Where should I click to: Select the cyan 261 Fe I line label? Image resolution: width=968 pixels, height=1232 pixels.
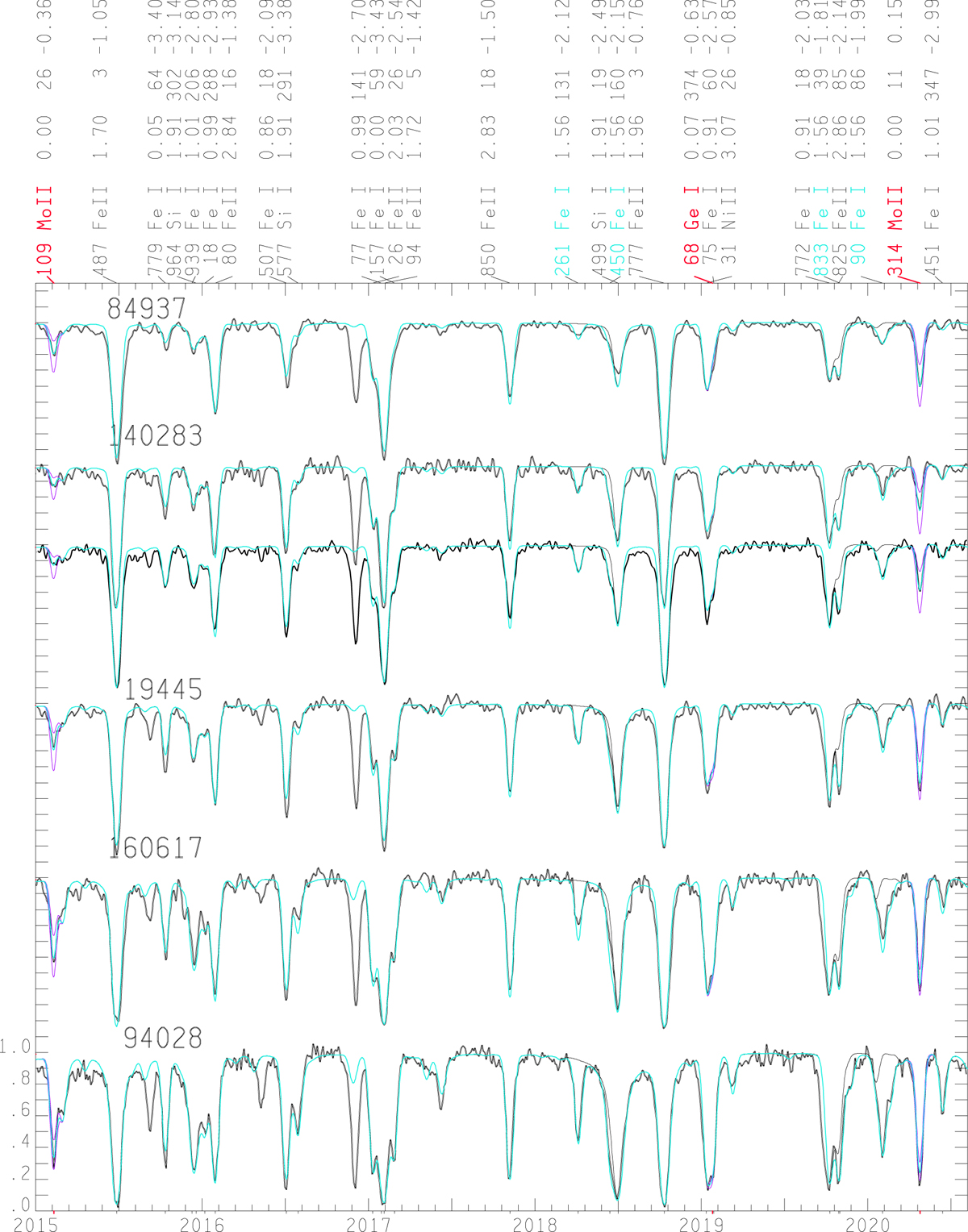(x=562, y=232)
